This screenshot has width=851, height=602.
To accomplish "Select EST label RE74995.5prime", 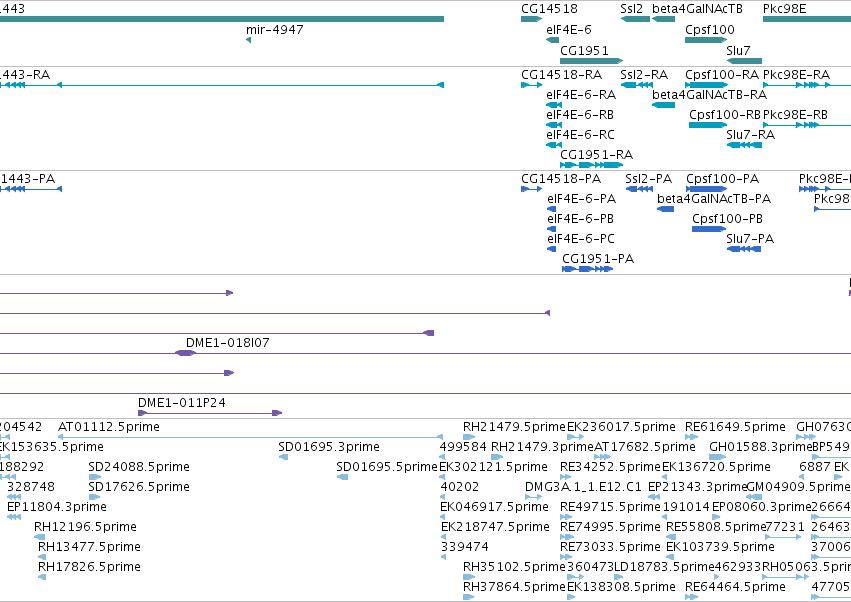I will point(611,527).
